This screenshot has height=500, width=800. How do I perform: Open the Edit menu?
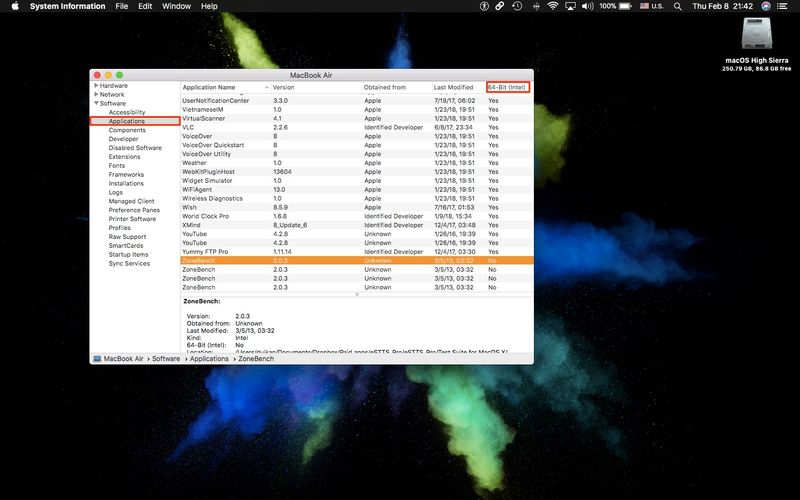tap(145, 6)
